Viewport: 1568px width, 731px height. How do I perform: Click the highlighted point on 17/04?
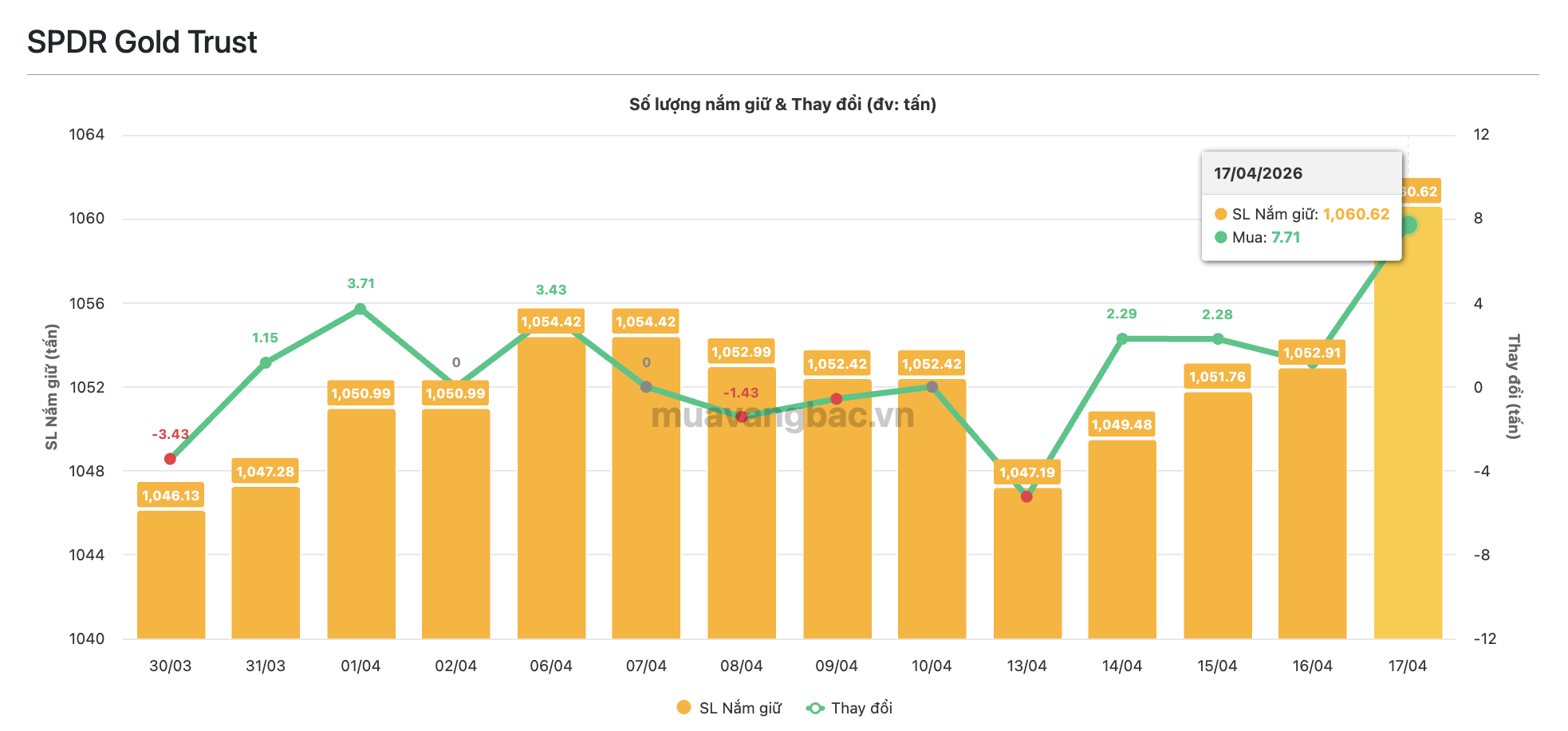pyautogui.click(x=1408, y=225)
